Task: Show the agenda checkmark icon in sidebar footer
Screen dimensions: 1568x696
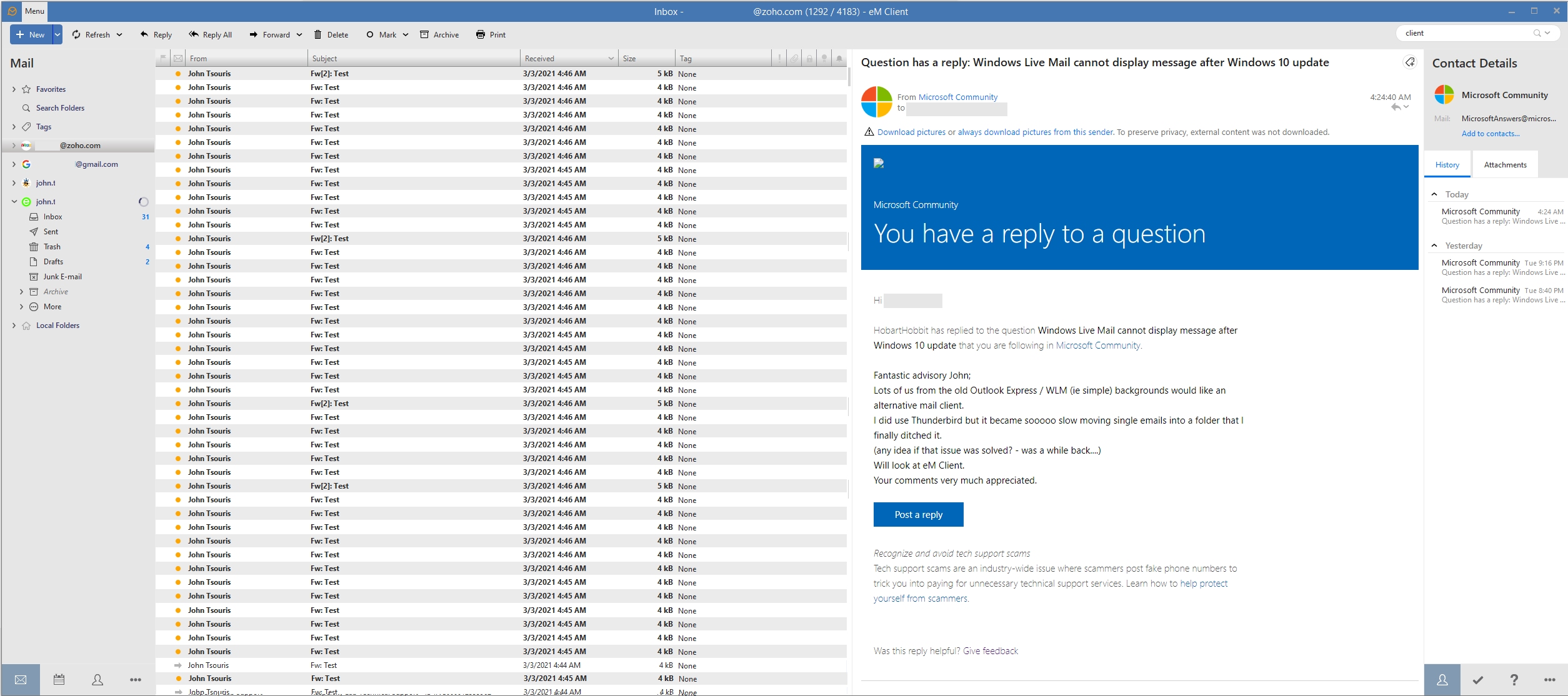Action: click(1477, 680)
